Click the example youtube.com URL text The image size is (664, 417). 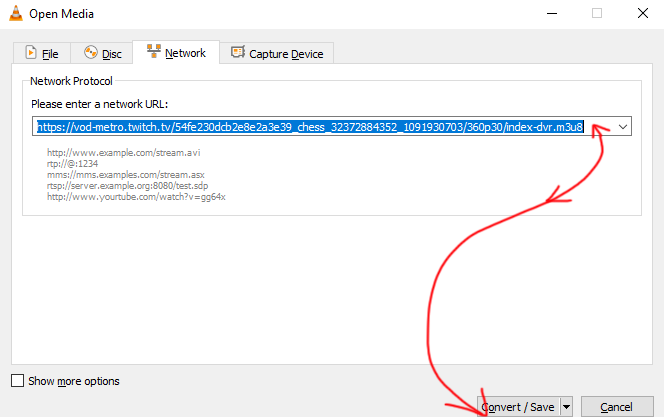136,197
